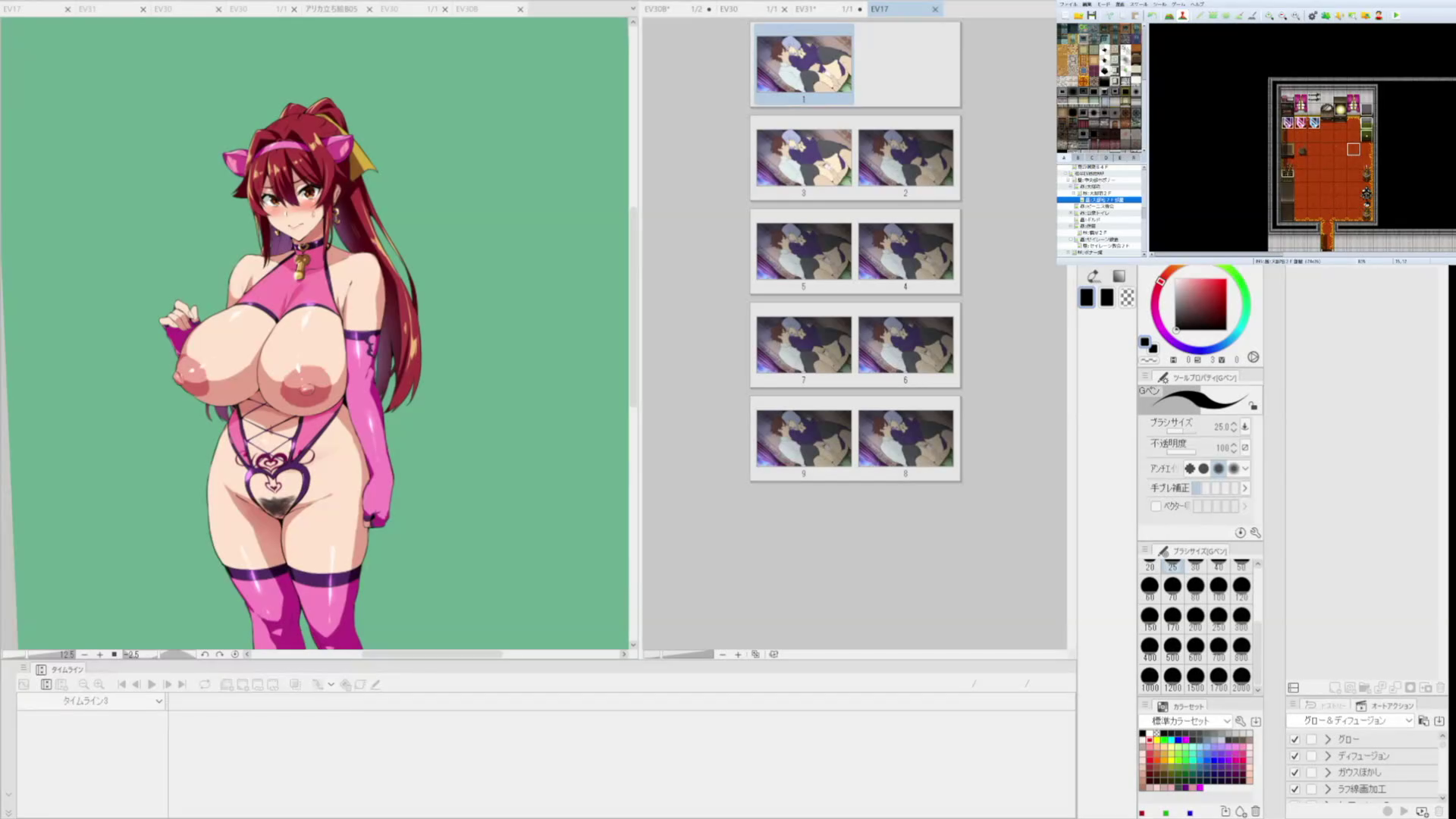Click the timeline zoom in magnifier
1456x819 pixels.
click(x=99, y=684)
